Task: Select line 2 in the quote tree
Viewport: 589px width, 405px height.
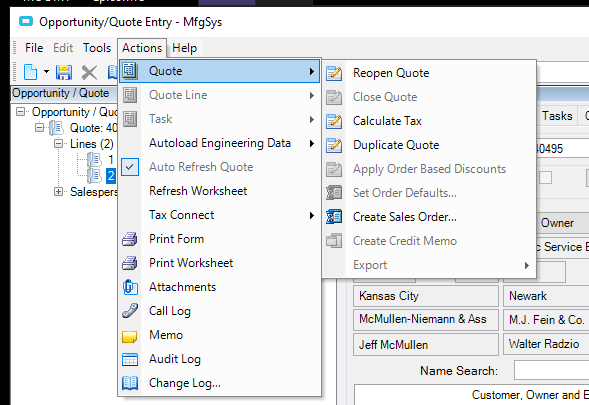Action: pyautogui.click(x=111, y=175)
